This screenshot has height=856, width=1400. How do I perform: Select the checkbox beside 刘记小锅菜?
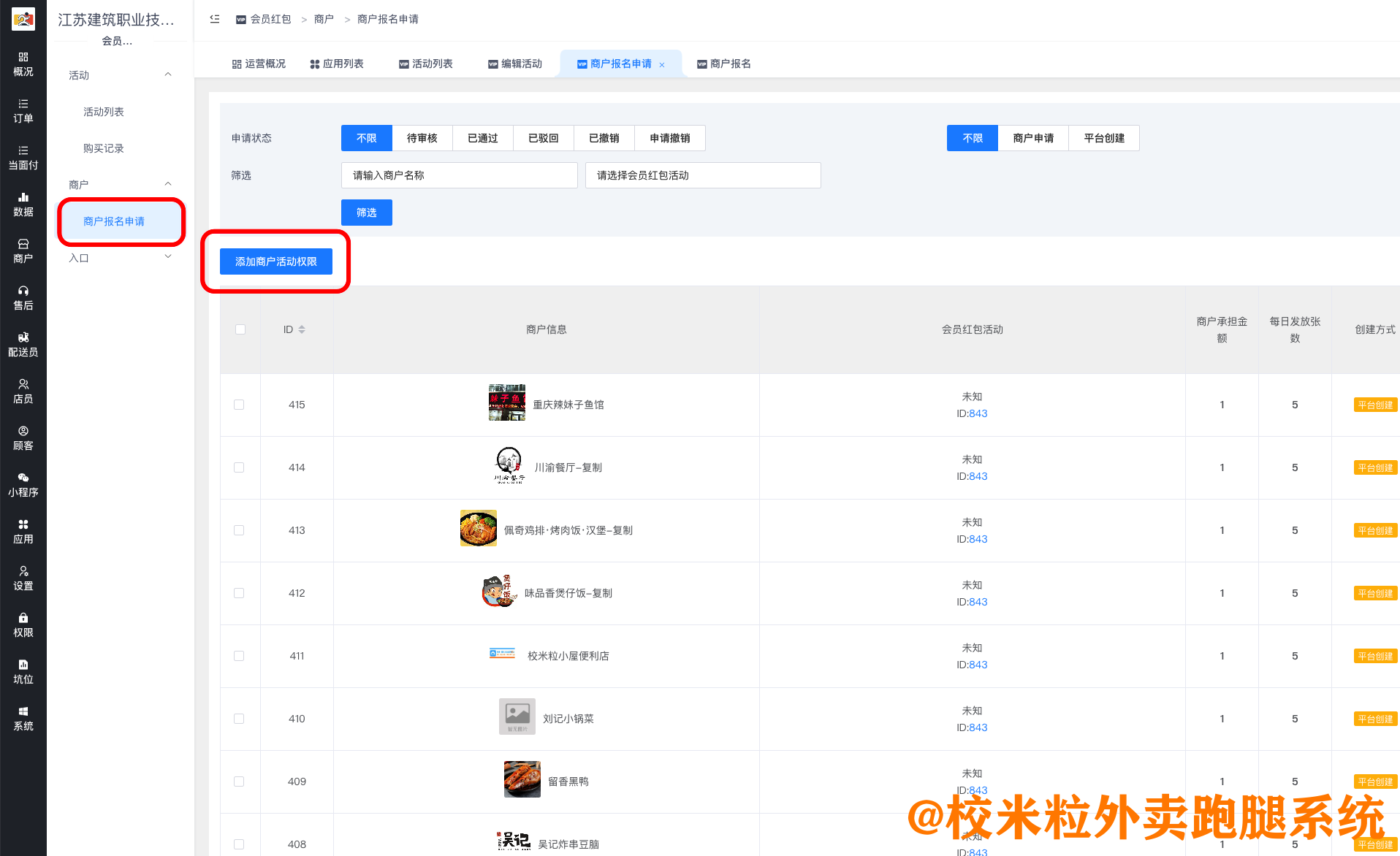tap(239, 718)
